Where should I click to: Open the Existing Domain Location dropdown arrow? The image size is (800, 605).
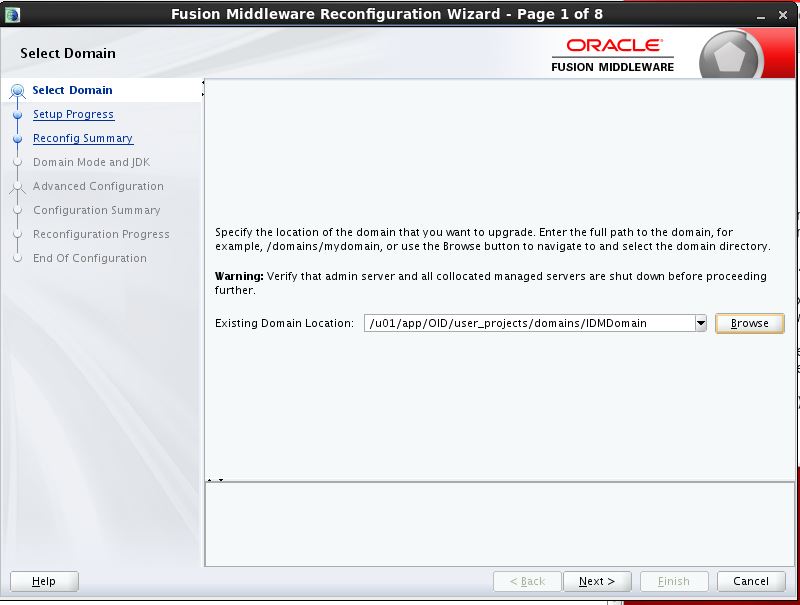pyautogui.click(x=701, y=323)
